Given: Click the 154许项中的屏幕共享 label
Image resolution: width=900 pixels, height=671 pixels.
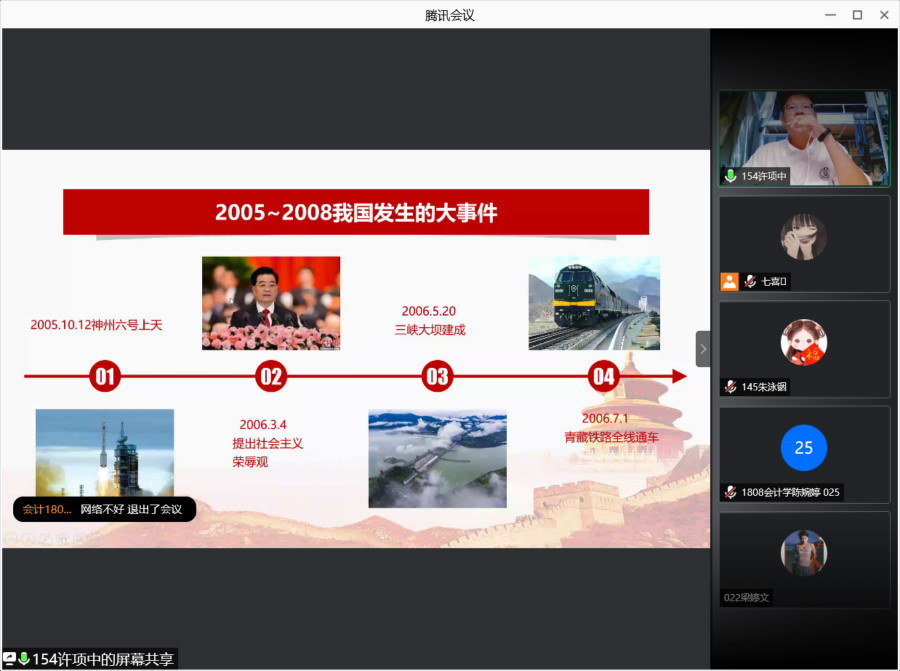Looking at the screenshot, I should pos(103,659).
